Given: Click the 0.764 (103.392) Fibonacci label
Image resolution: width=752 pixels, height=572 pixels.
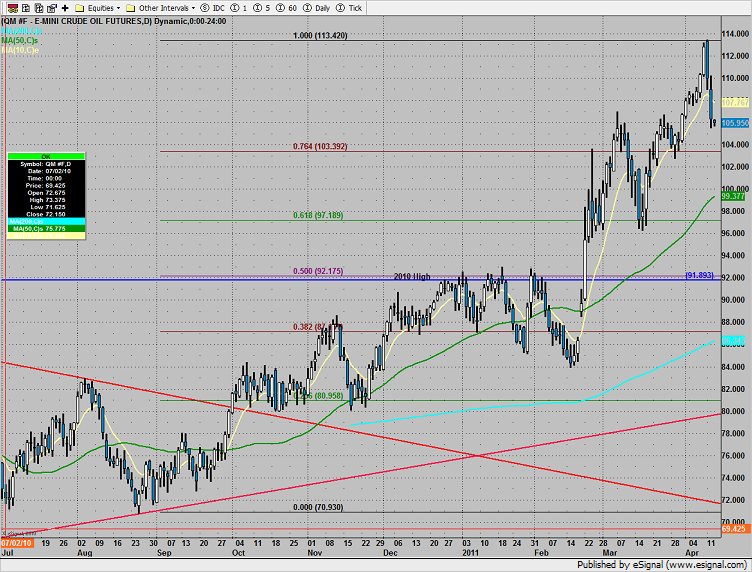Looking at the screenshot, I should [x=320, y=146].
